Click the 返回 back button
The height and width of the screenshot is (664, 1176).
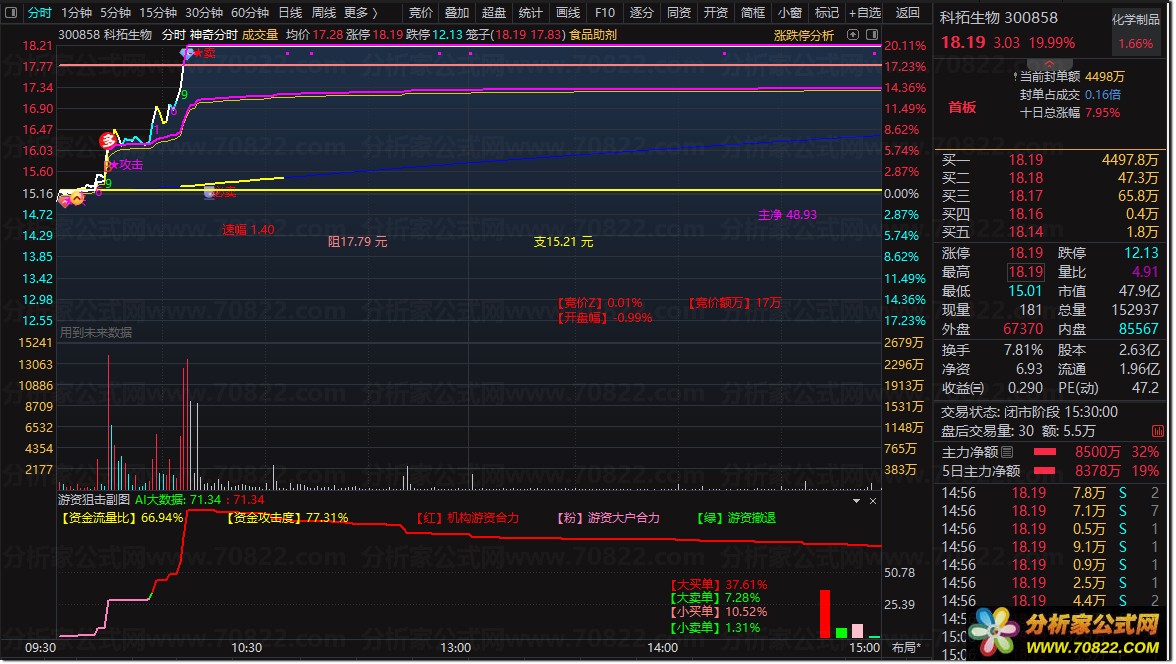908,13
